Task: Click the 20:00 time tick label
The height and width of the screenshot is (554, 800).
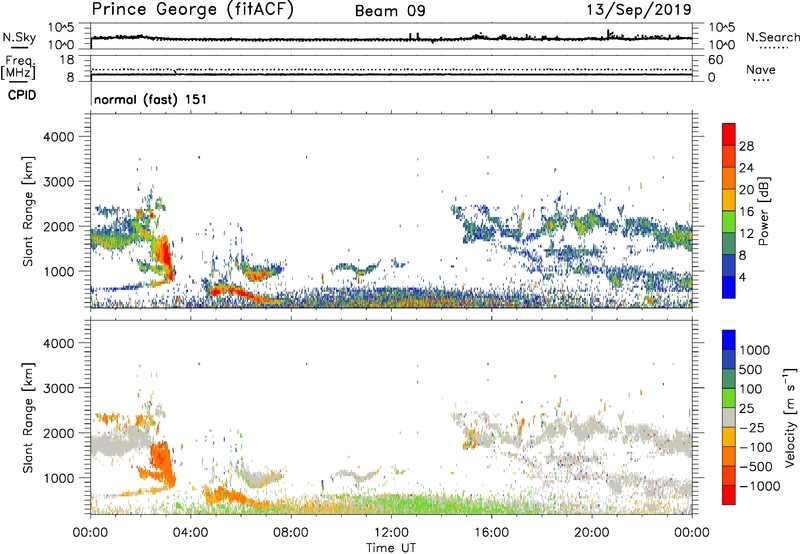Action: pos(592,533)
